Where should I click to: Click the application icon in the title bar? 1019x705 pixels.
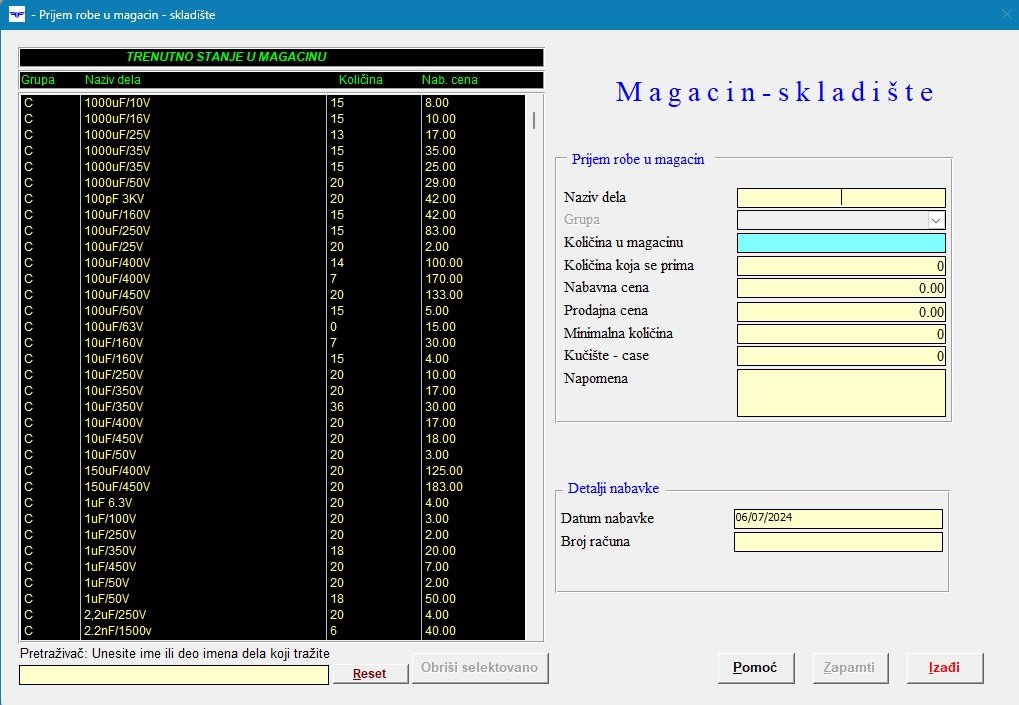click(16, 15)
